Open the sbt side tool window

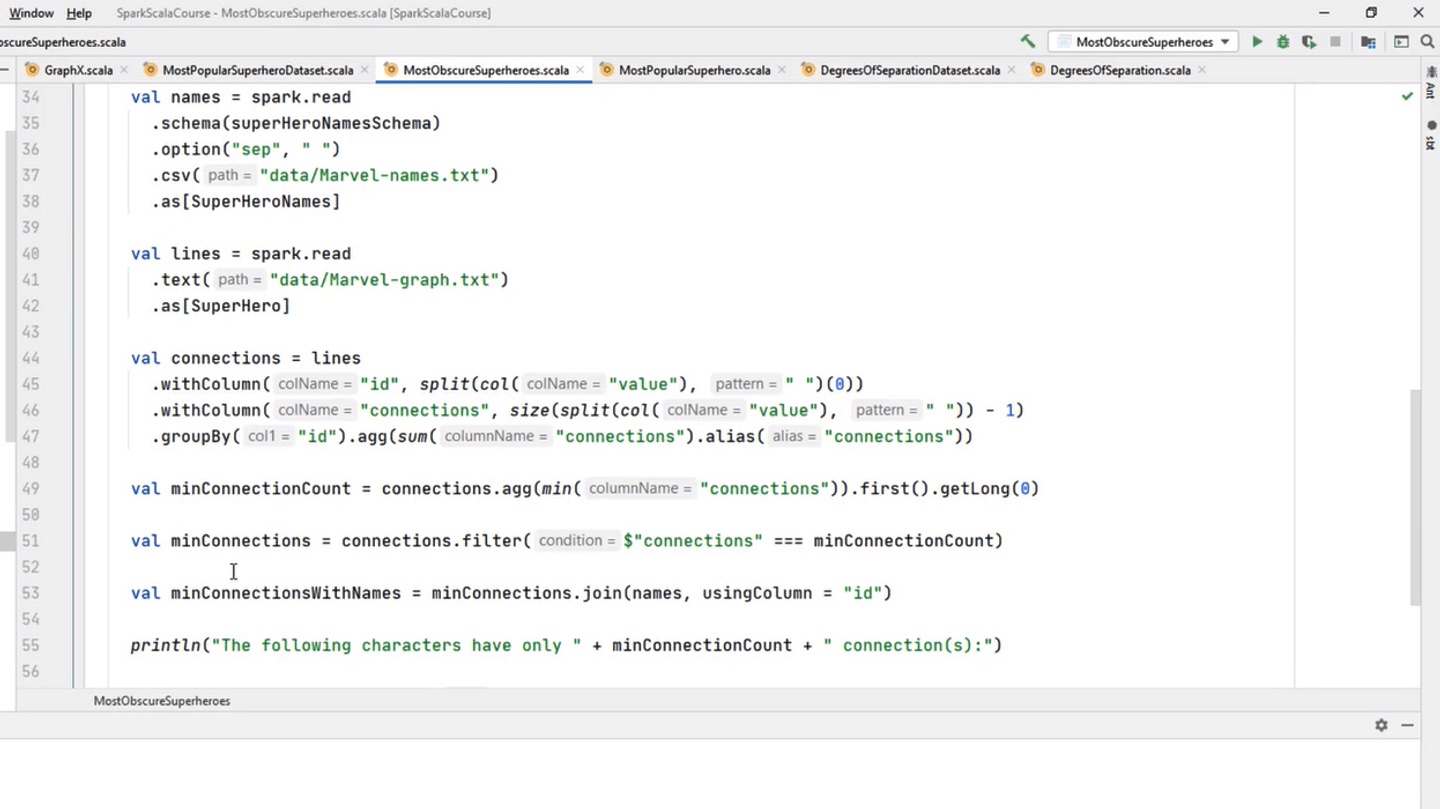point(1431,136)
